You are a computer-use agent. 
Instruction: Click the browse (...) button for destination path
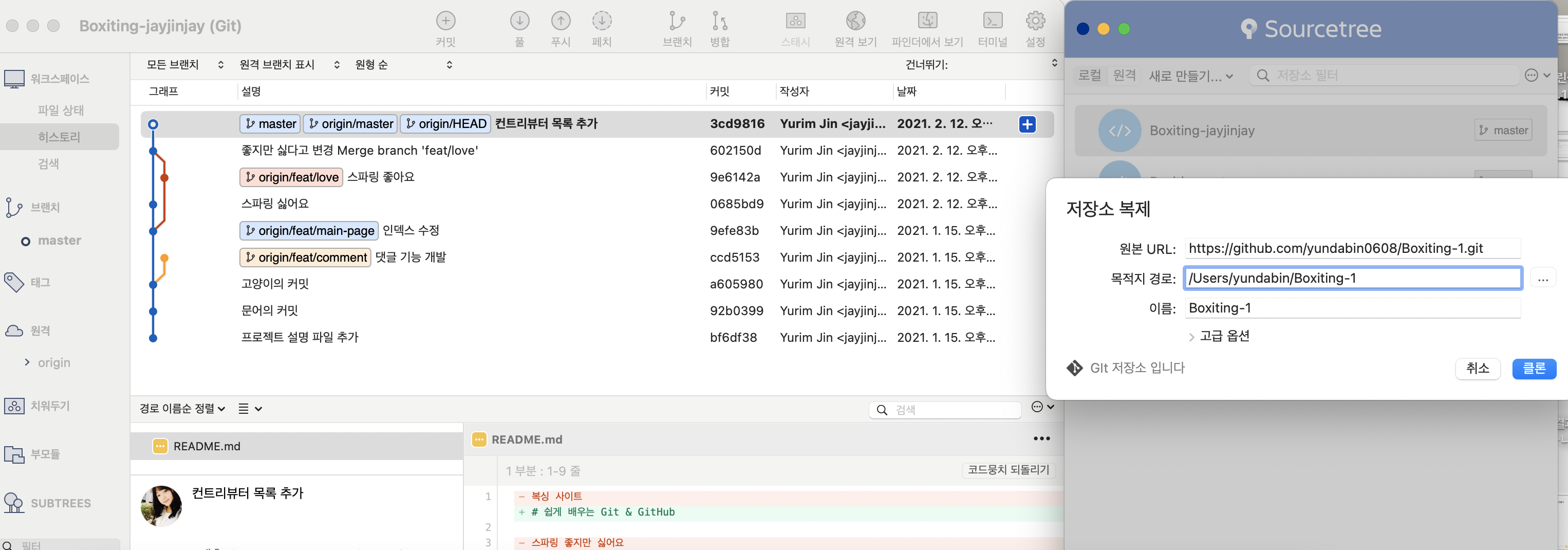(x=1542, y=279)
